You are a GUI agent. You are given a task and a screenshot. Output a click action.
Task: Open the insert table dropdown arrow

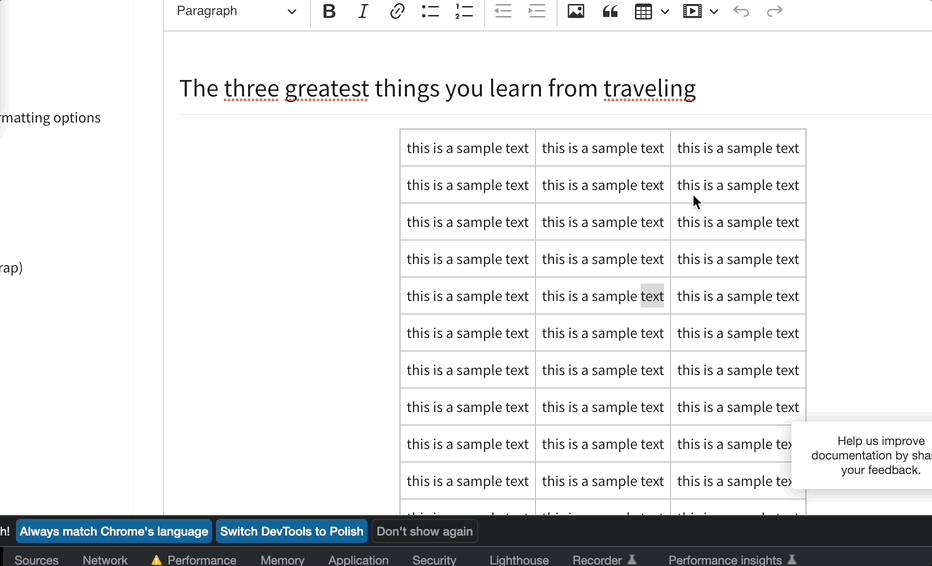point(665,11)
